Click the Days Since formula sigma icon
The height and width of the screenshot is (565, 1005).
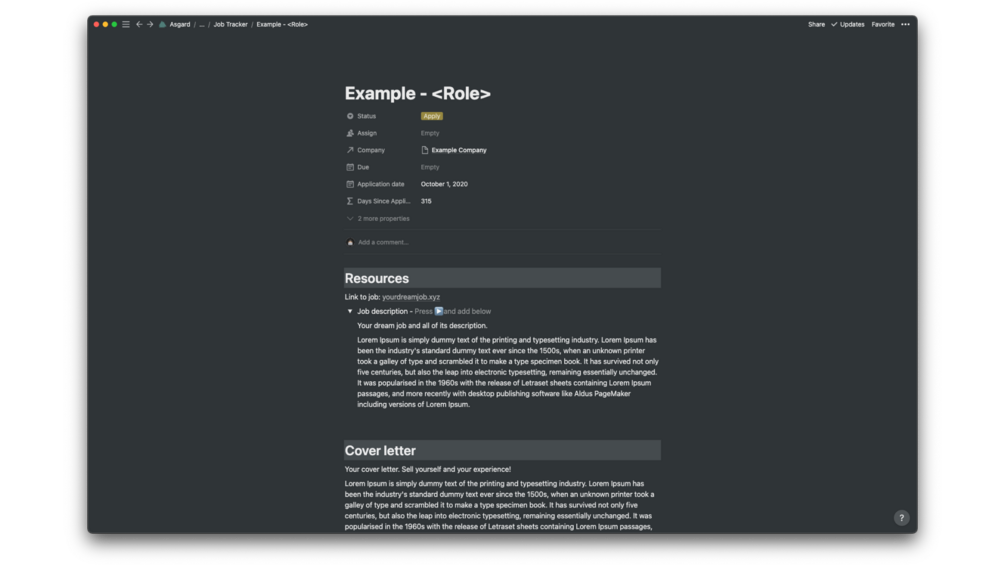pyautogui.click(x=350, y=201)
